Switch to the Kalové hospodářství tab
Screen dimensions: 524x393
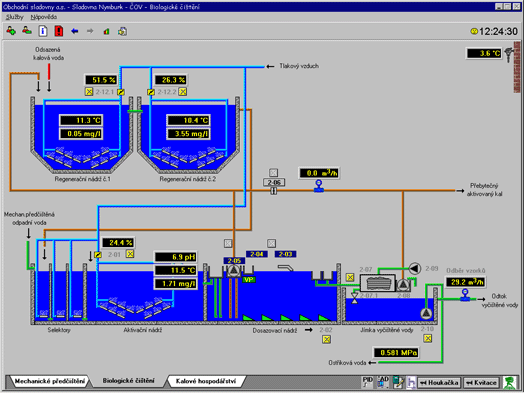[x=206, y=381]
